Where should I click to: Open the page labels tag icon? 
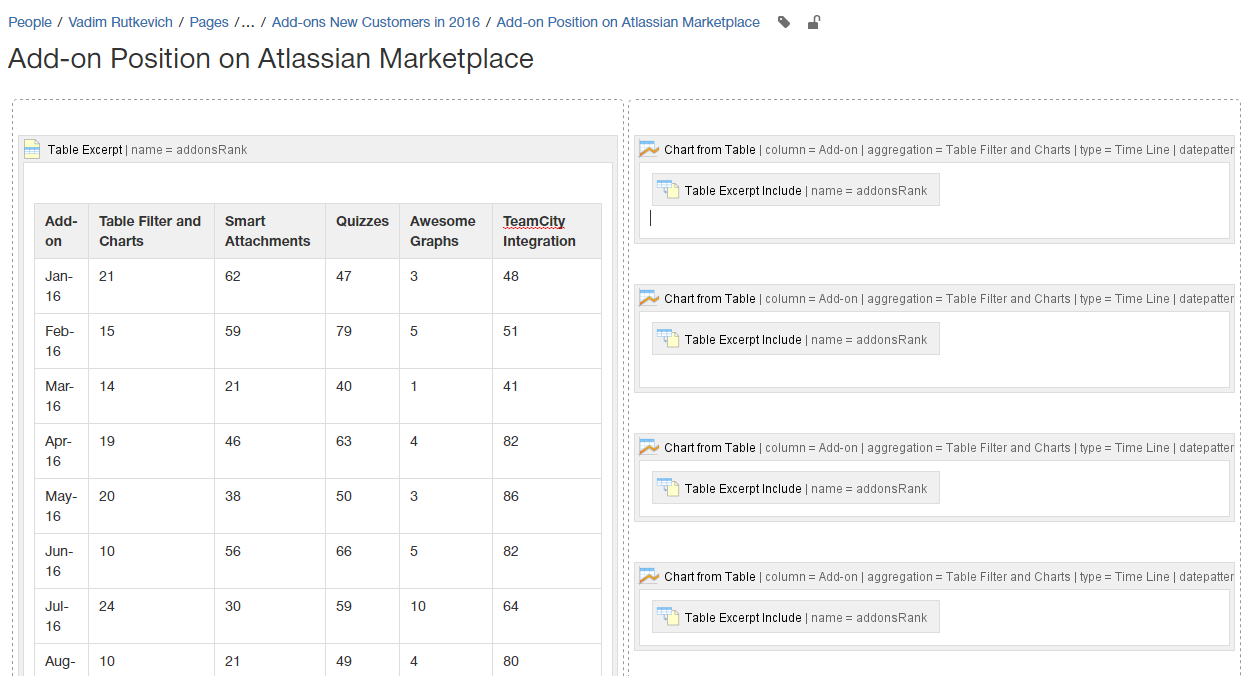tap(783, 21)
